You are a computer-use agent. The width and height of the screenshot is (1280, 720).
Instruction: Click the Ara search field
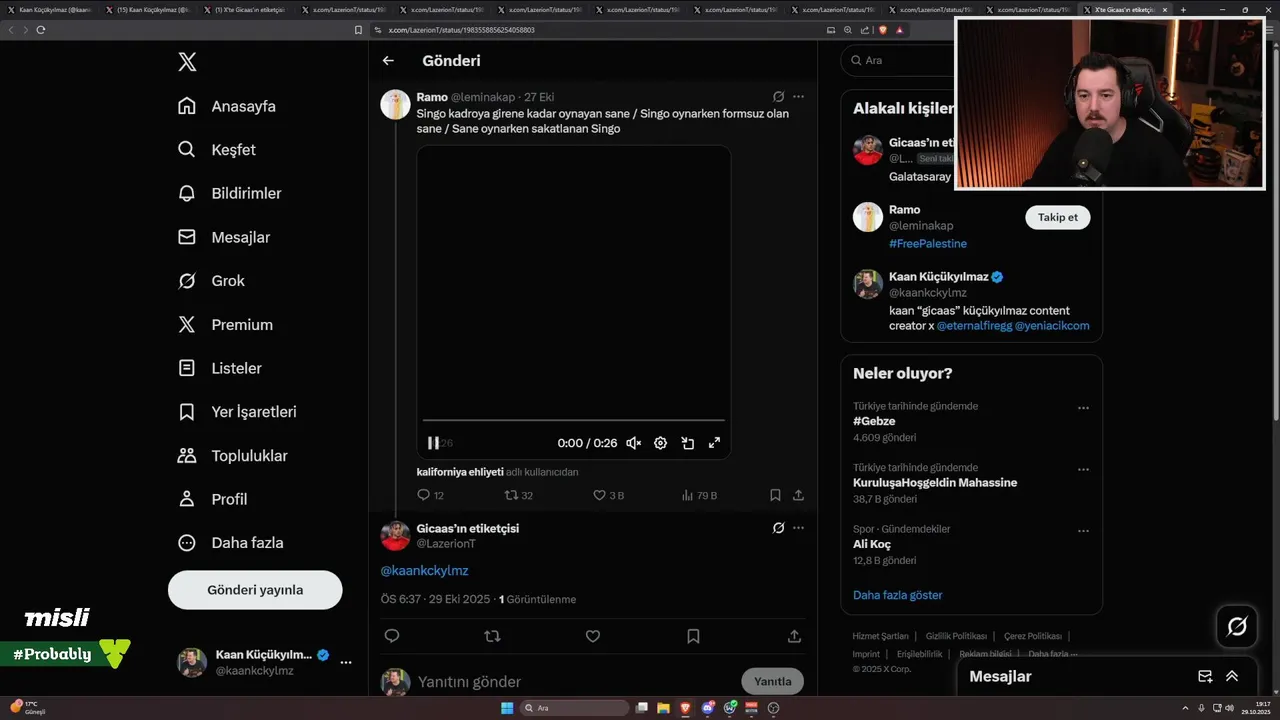click(897, 61)
